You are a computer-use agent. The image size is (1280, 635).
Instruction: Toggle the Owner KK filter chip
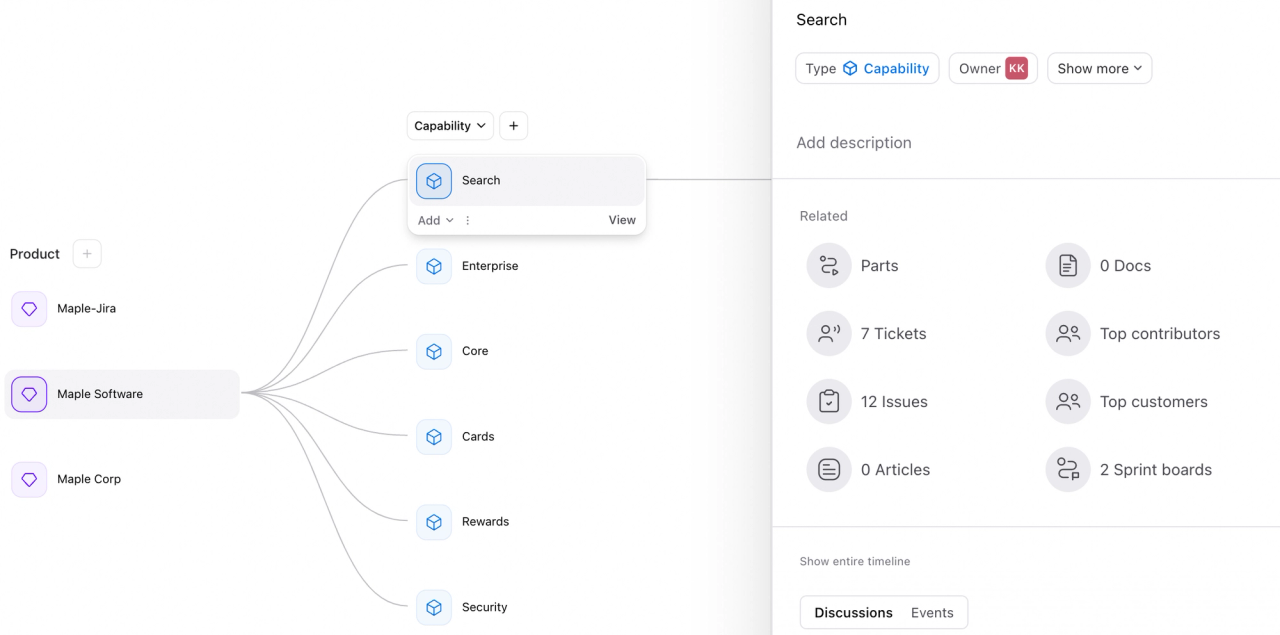click(x=993, y=68)
